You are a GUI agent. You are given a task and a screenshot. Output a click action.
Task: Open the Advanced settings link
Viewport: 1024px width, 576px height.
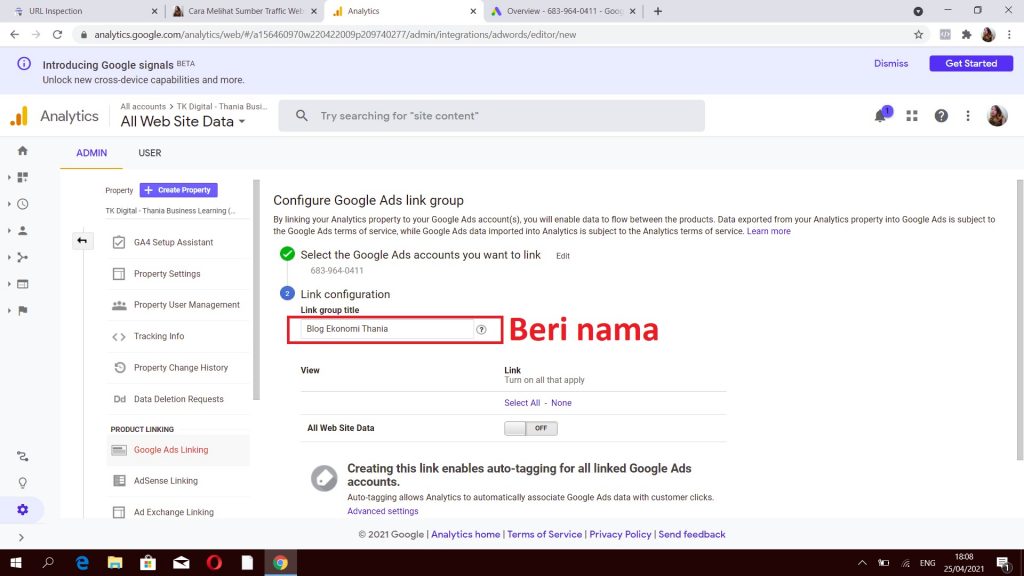pyautogui.click(x=383, y=511)
